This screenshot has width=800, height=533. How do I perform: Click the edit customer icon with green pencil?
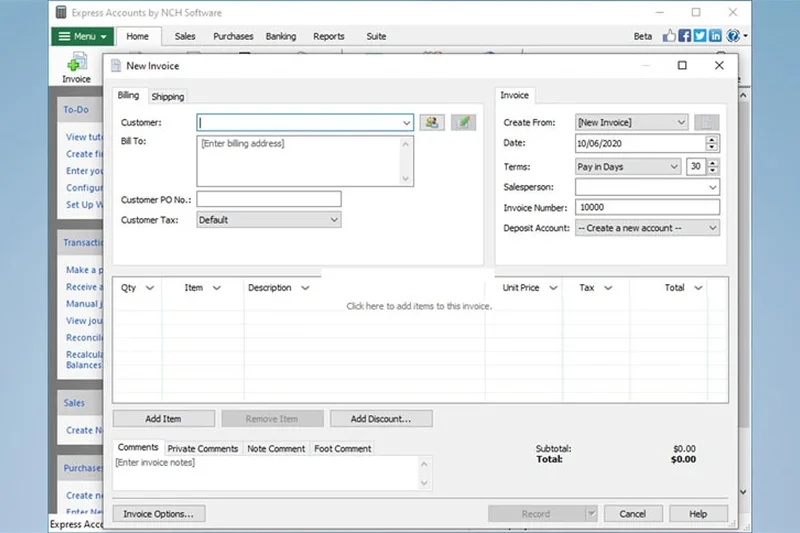[463, 122]
